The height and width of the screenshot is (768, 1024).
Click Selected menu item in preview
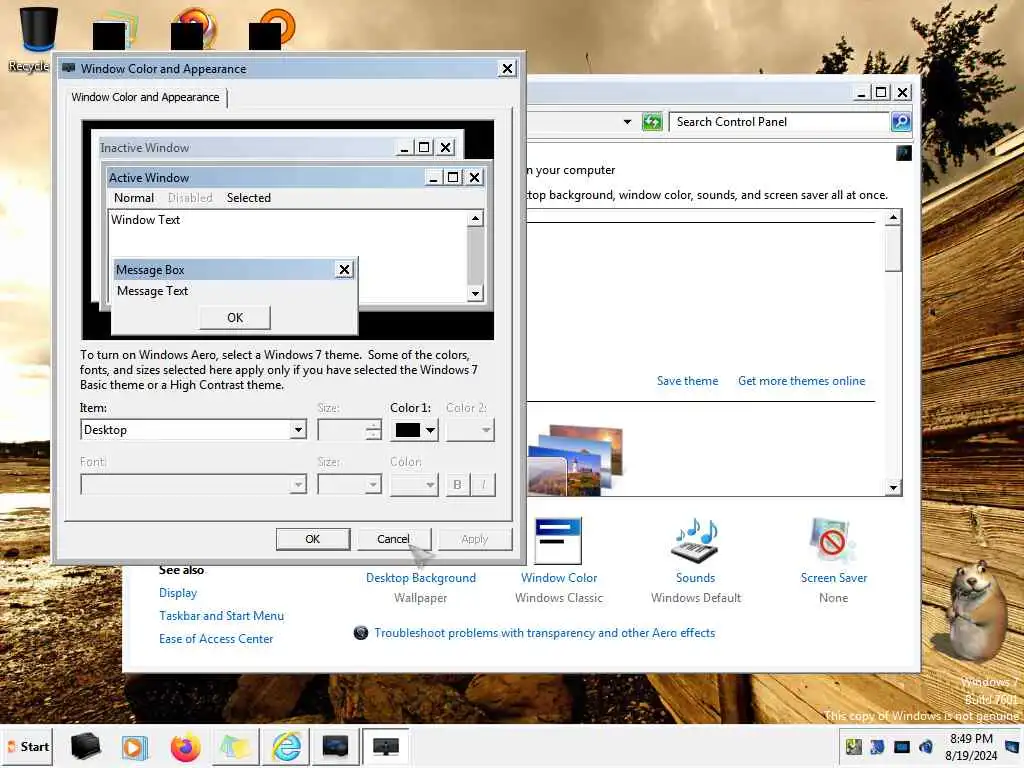pos(248,198)
